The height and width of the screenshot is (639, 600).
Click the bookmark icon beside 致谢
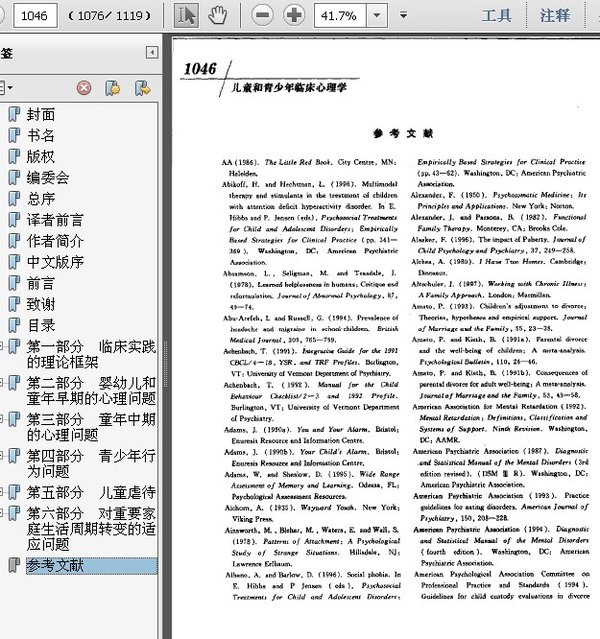pyautogui.click(x=14, y=304)
